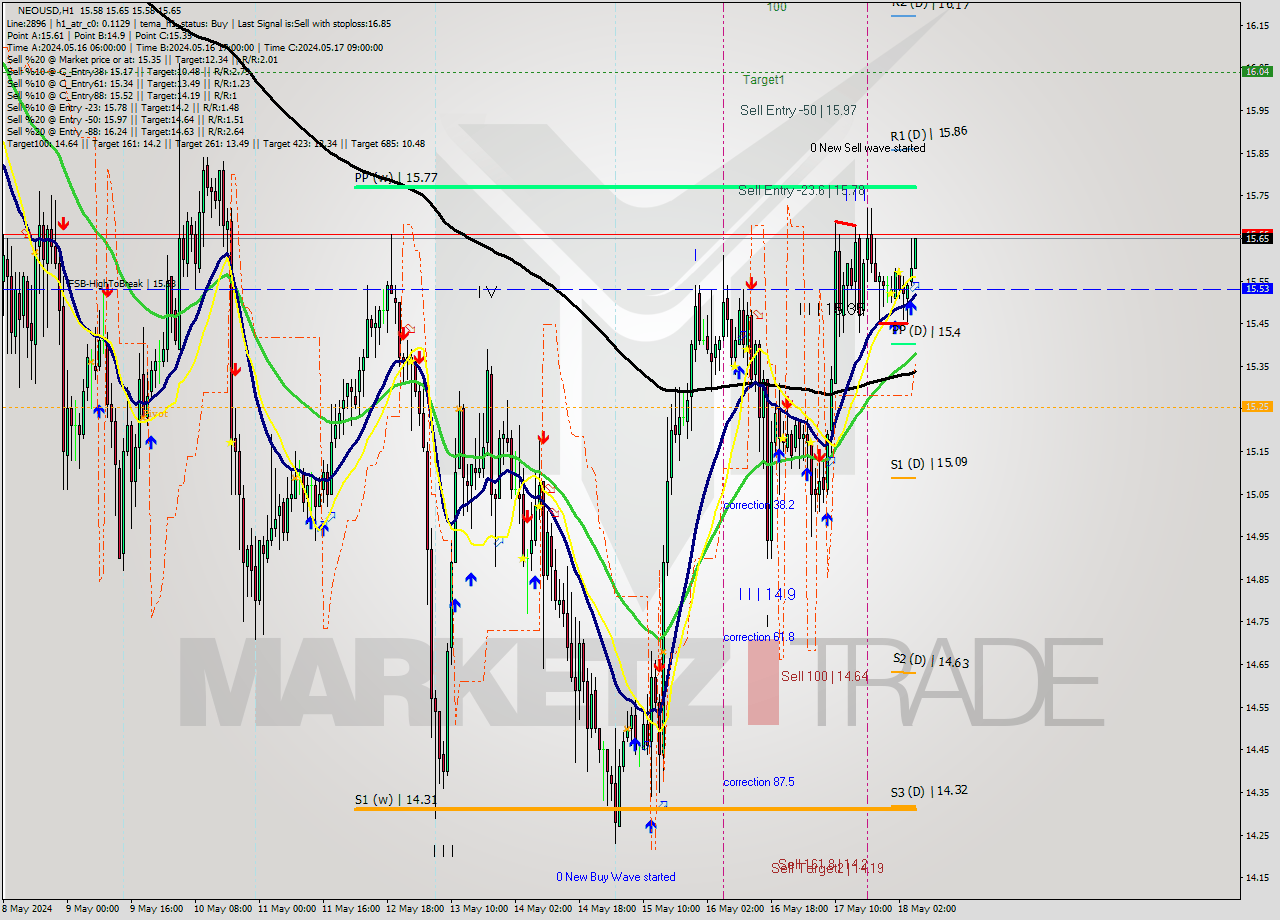Viewport: 1280px width, 920px height.
Task: Click the '13 May 10:00' time label
Action: click(479, 909)
